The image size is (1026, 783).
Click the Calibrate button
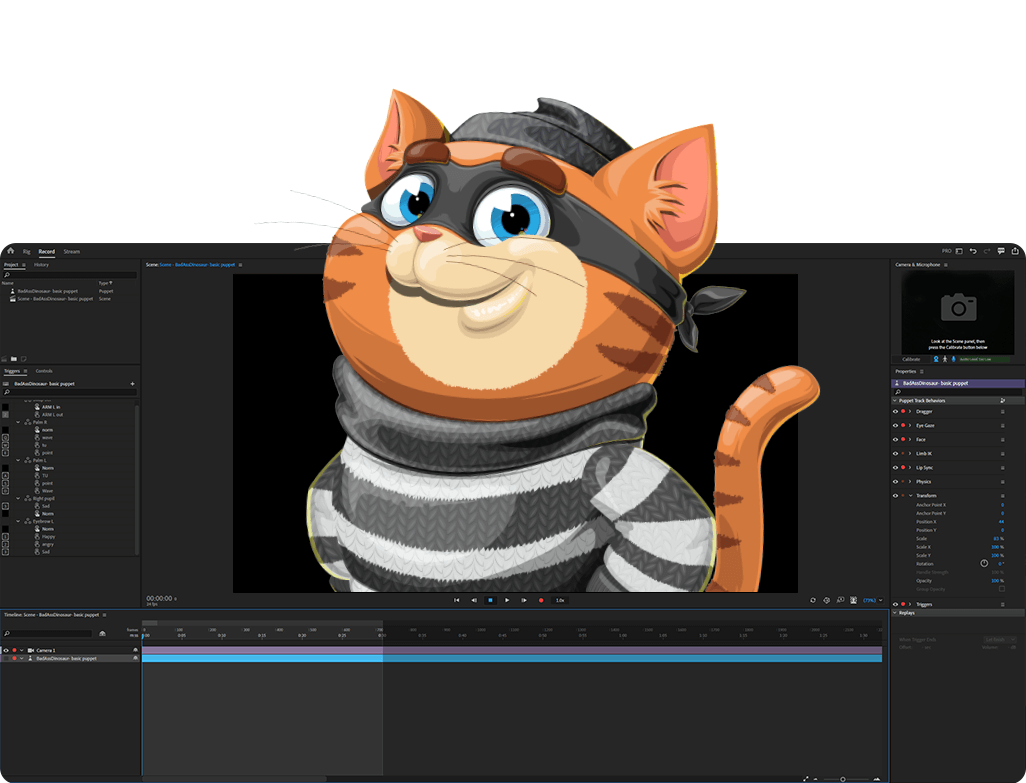click(911, 358)
